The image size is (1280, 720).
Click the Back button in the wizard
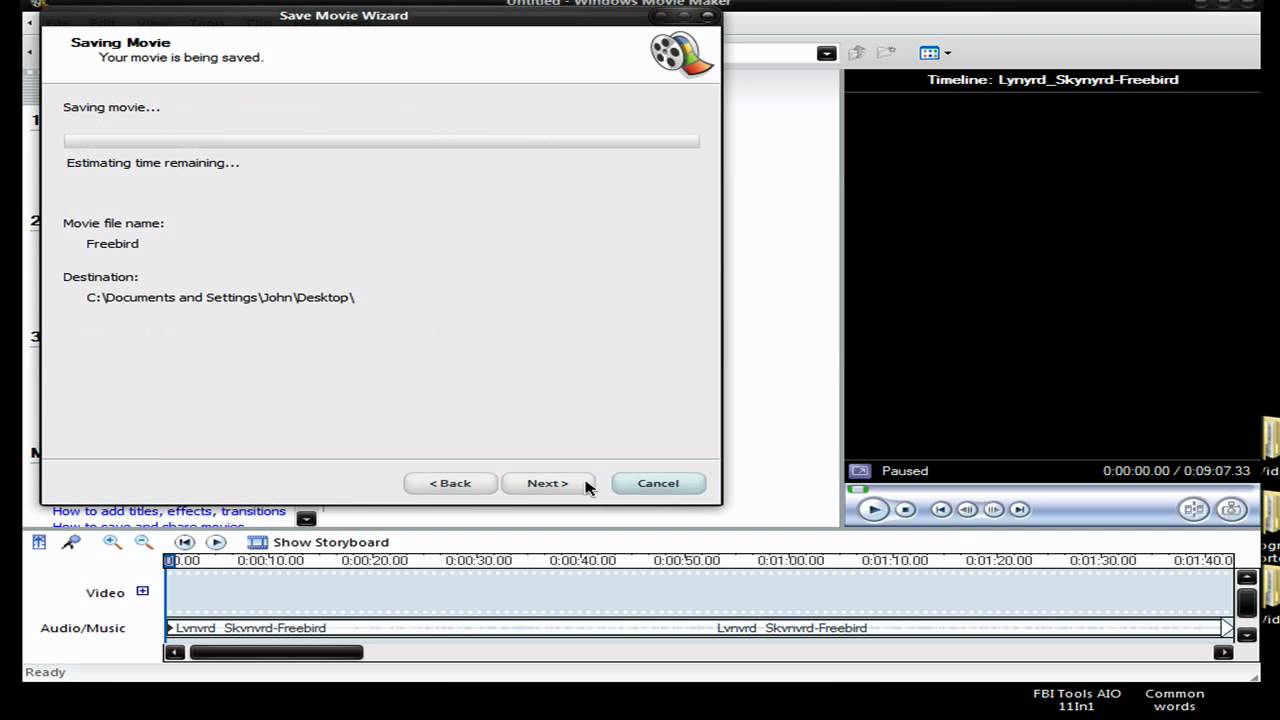tap(450, 483)
